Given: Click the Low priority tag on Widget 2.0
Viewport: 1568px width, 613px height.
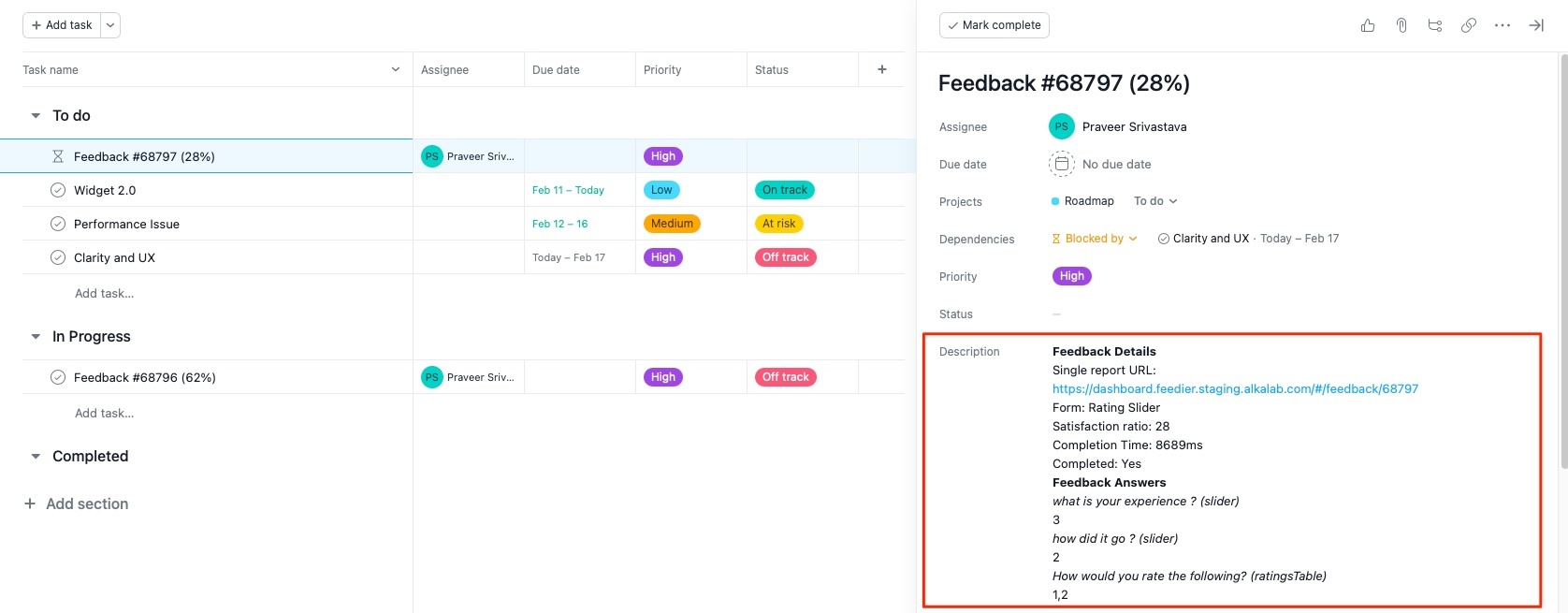Looking at the screenshot, I should [661, 190].
